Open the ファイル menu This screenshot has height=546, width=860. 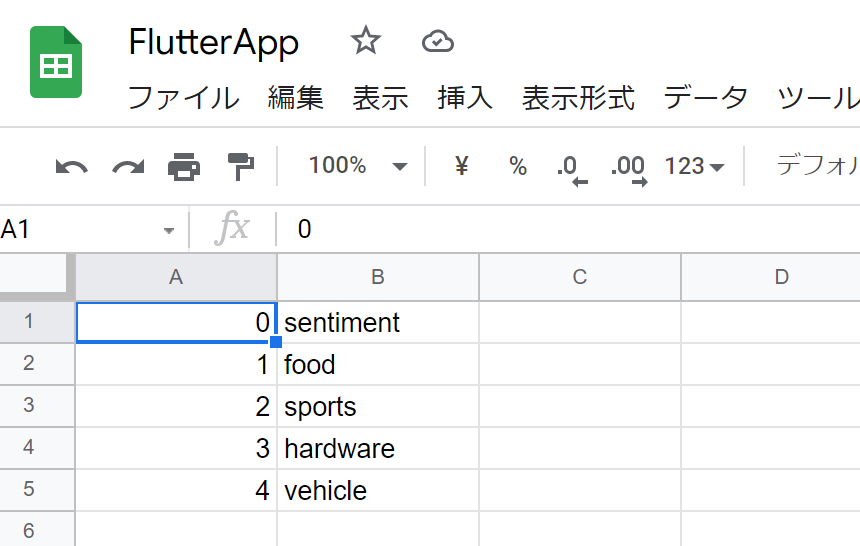[184, 98]
